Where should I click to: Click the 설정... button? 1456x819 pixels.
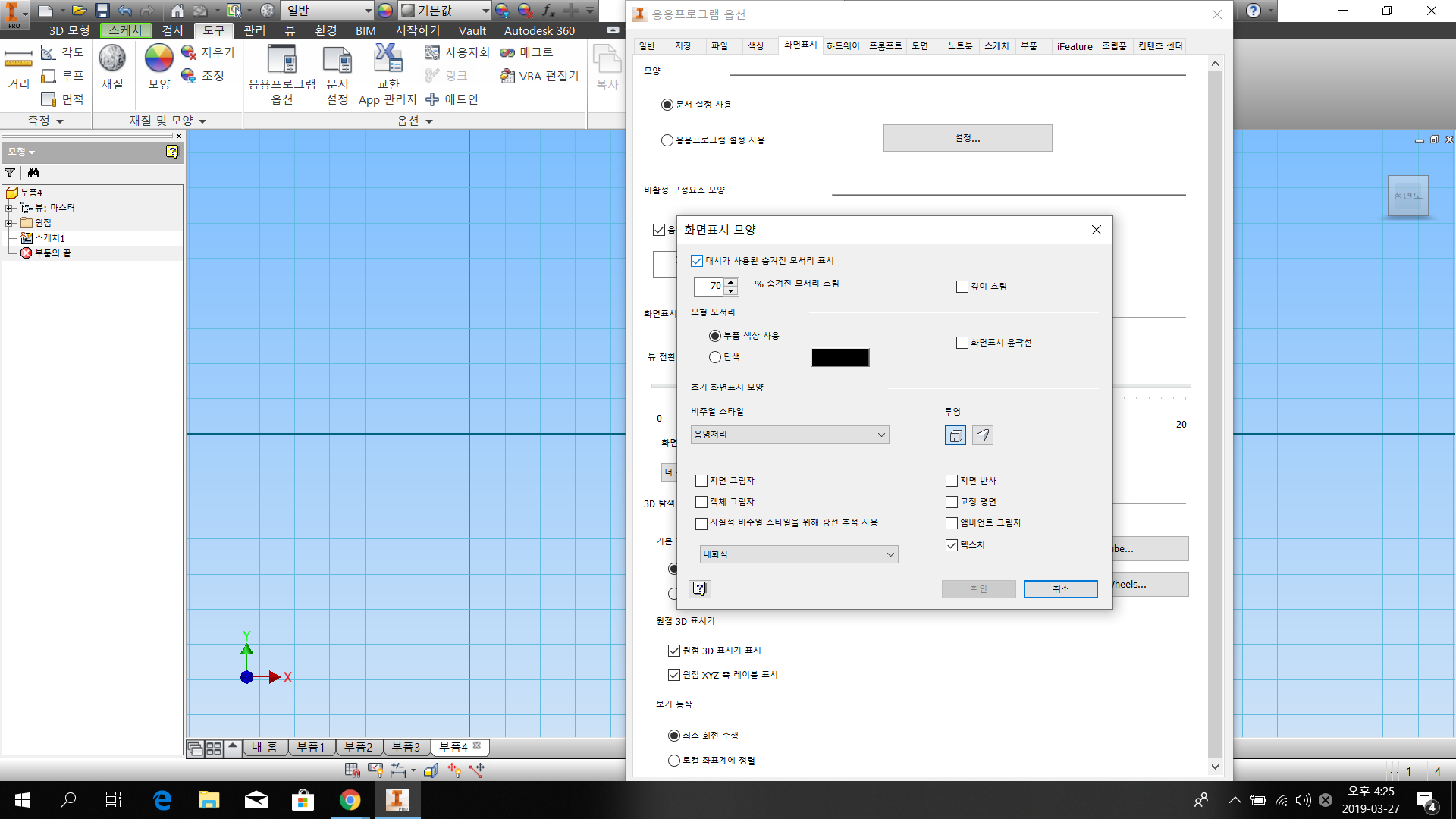coord(967,138)
